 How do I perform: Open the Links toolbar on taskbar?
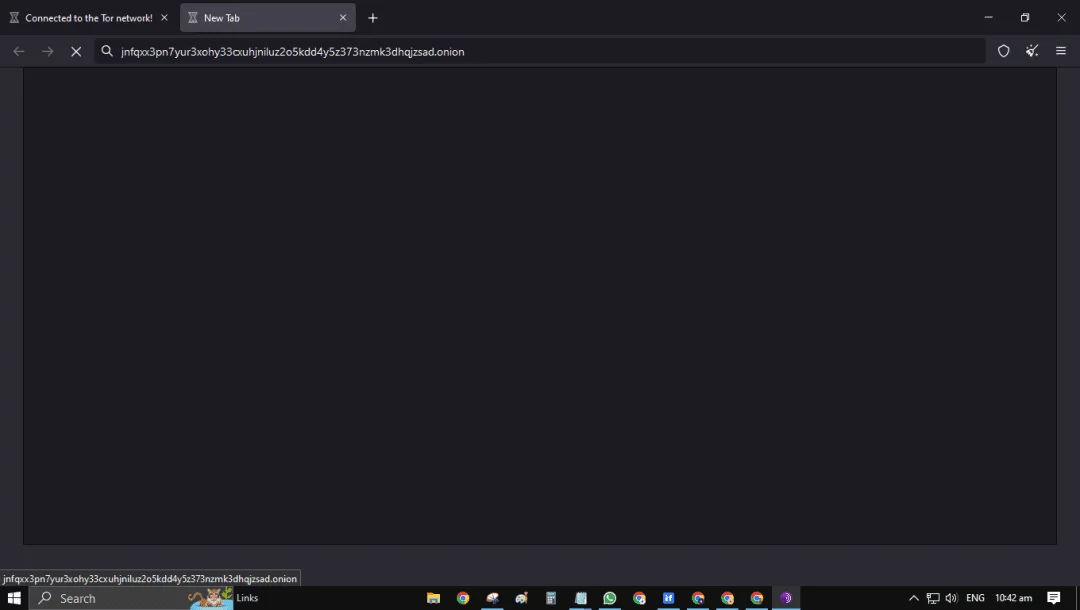tap(247, 598)
